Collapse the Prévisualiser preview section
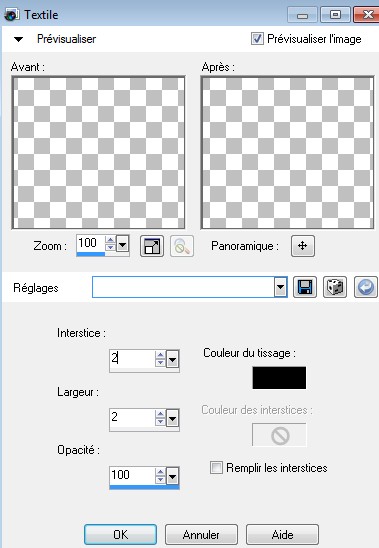379x548 pixels. (x=18, y=39)
